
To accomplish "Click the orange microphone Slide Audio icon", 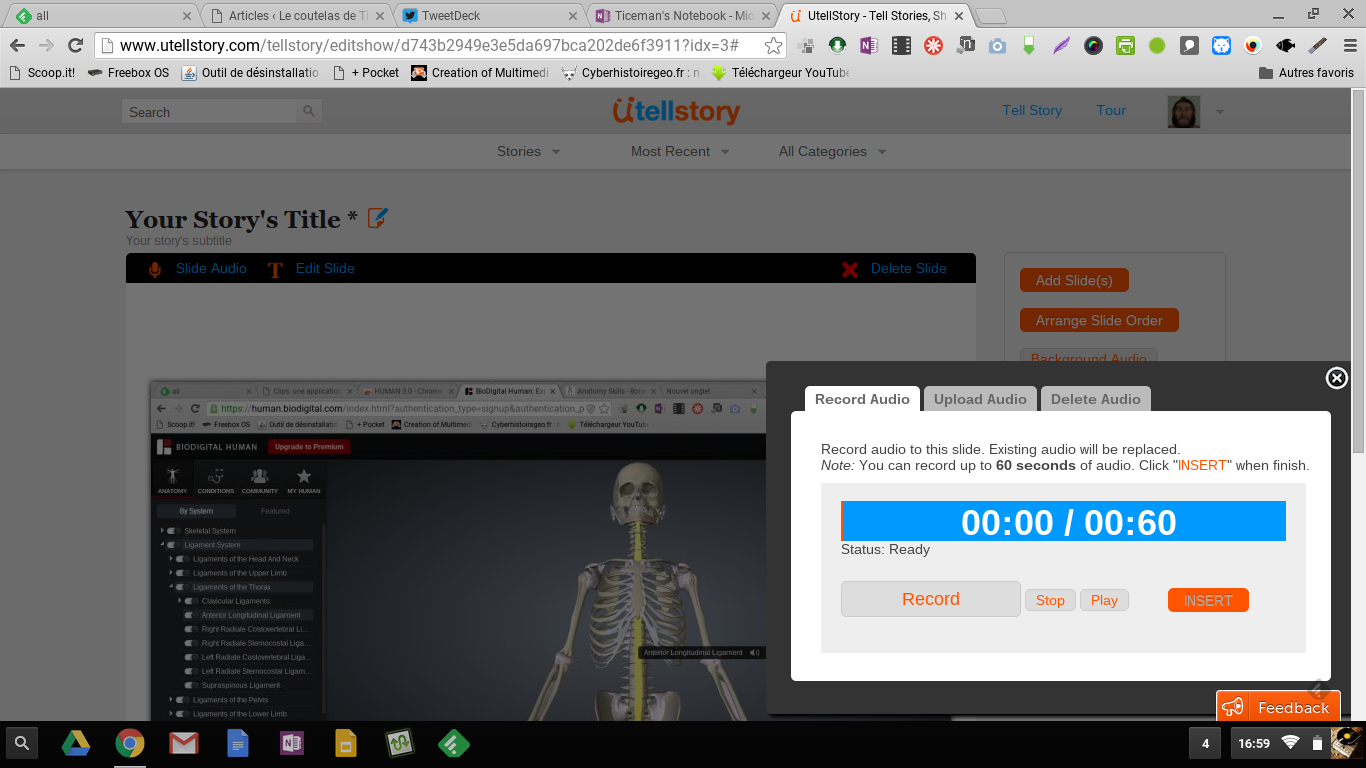I will (154, 269).
